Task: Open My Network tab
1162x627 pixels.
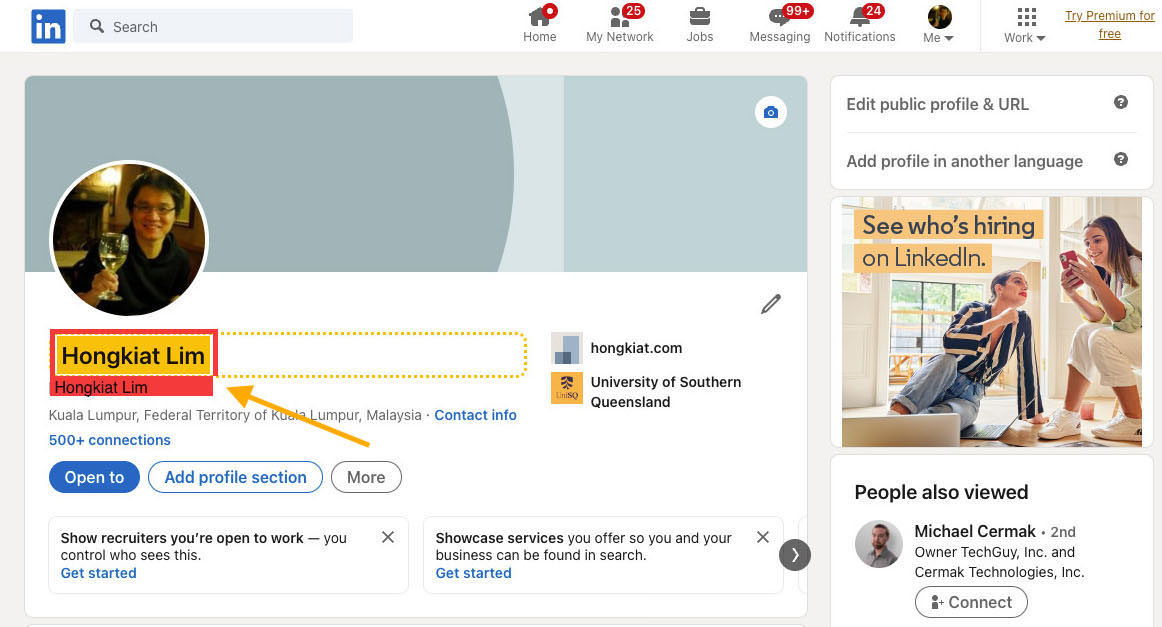Action: point(620,26)
